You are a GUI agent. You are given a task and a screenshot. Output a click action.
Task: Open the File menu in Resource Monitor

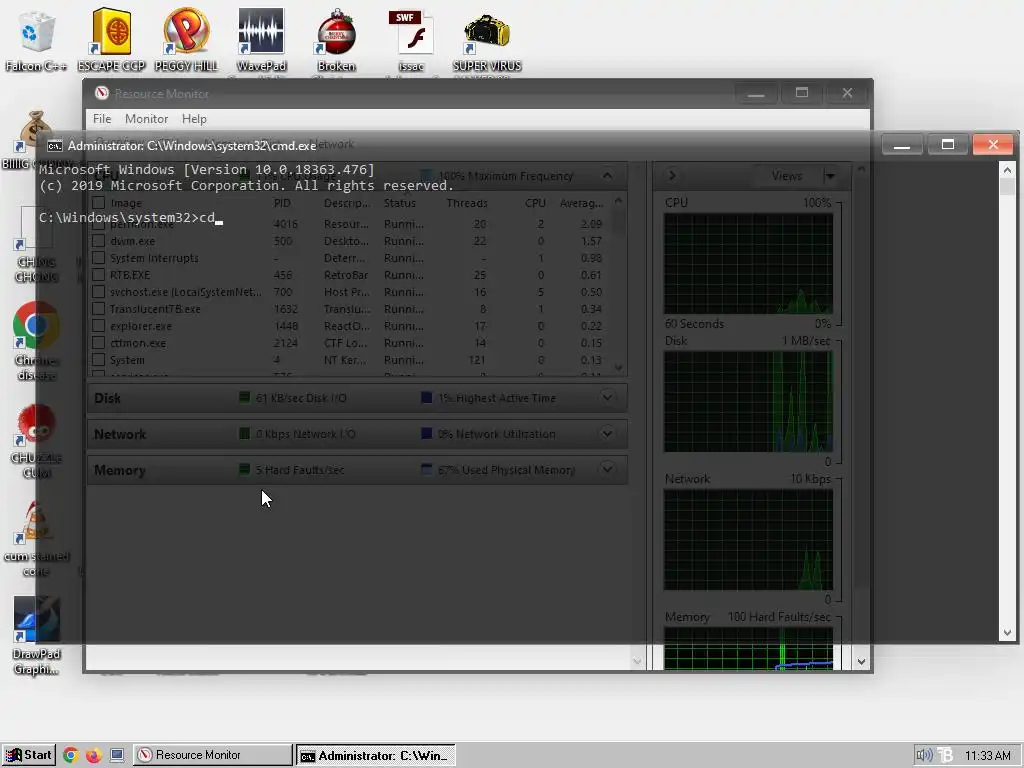102,119
